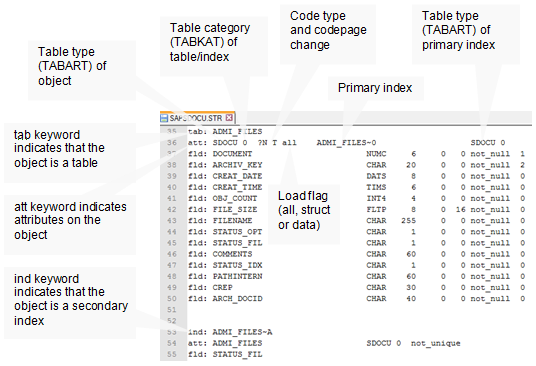Click 'fld: PATHINTERN' field line
The height and width of the screenshot is (366, 536).
pos(225,276)
